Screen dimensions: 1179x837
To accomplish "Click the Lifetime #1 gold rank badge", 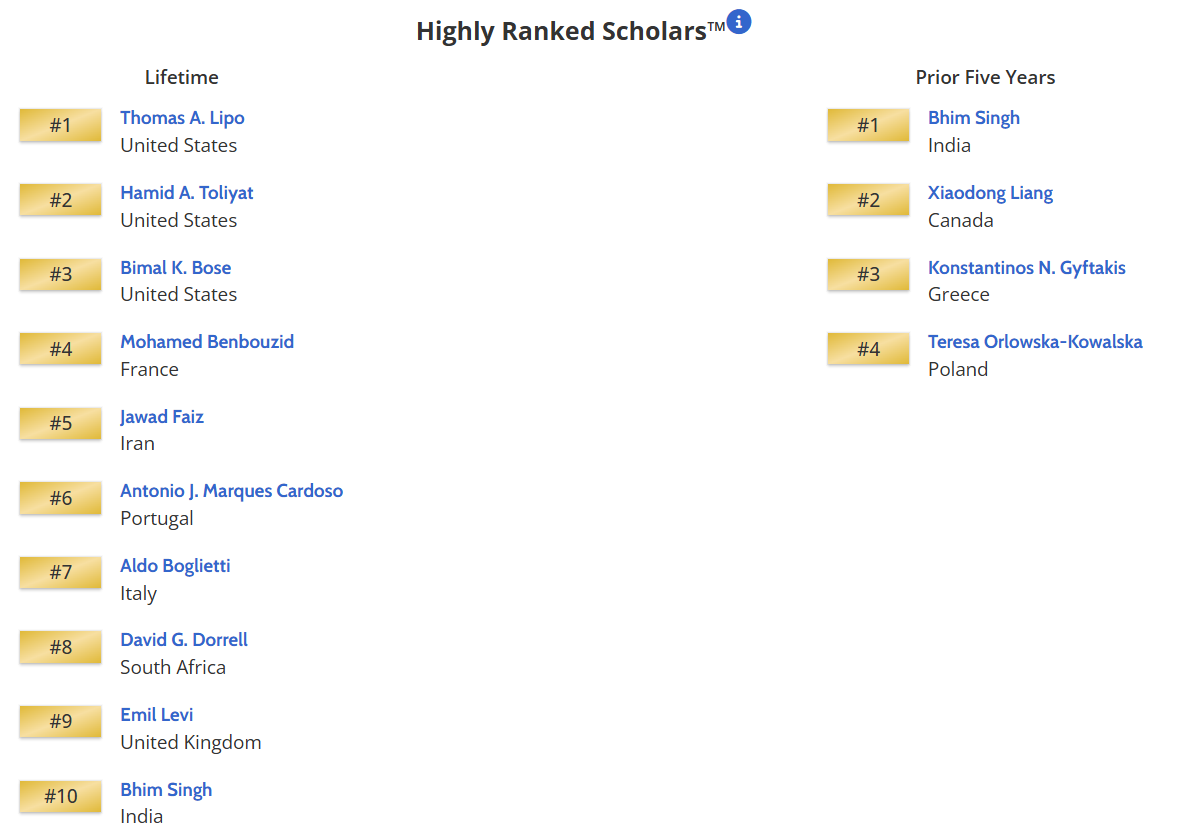I will coord(61,126).
